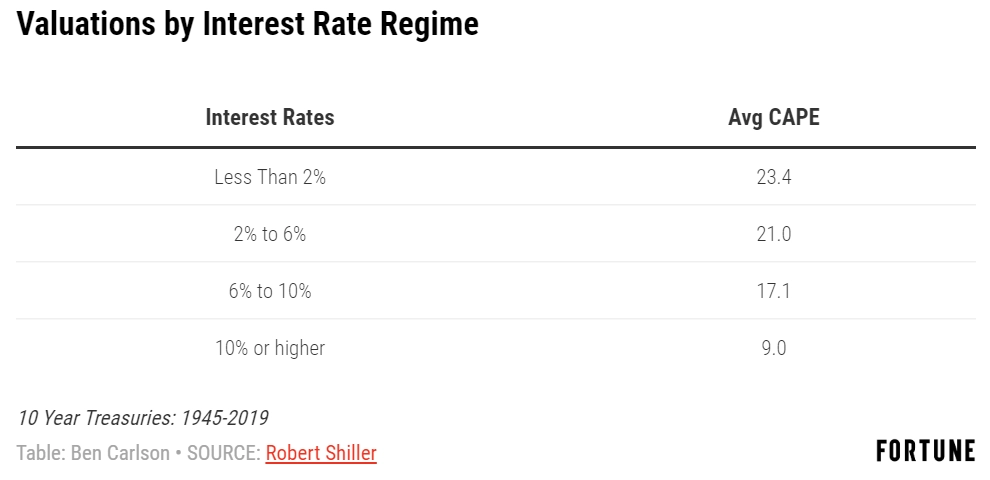Screen dimensions: 990x480
Task: Click the 10 Year Treasuries 1945-2019 note
Action: (x=143, y=417)
